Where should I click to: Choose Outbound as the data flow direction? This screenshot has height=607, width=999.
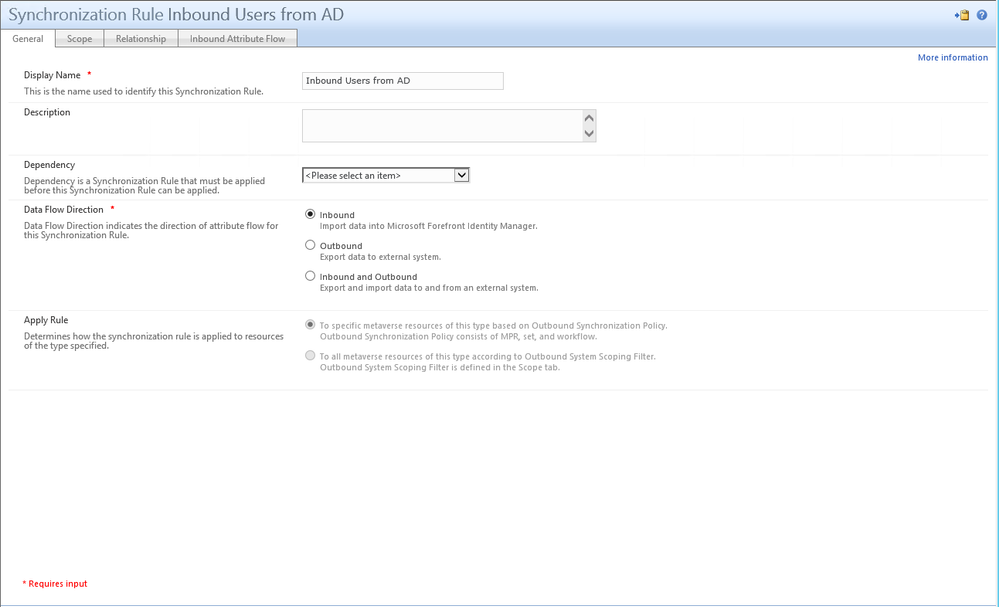[x=310, y=245]
